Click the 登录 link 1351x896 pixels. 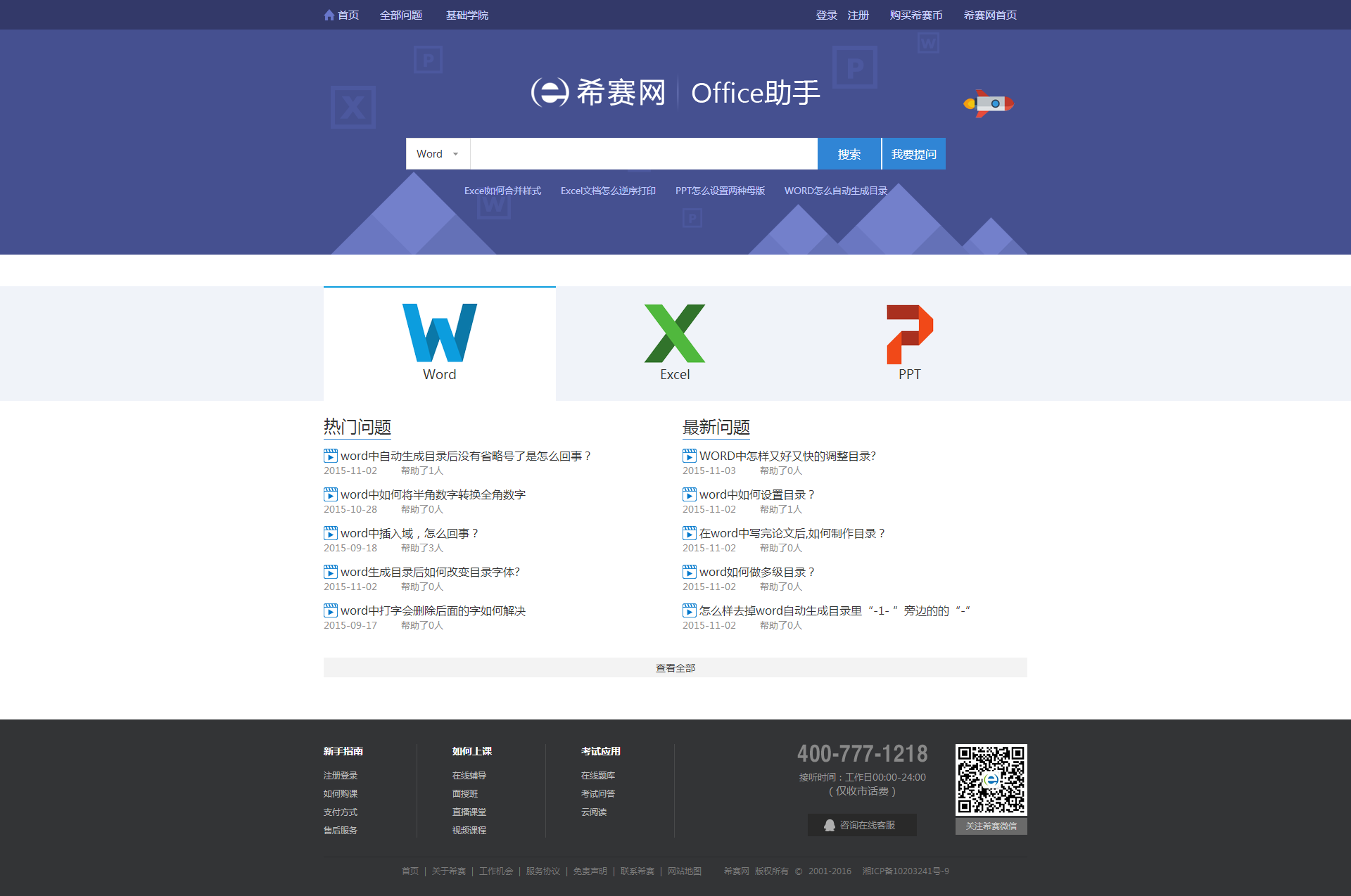pyautogui.click(x=827, y=15)
